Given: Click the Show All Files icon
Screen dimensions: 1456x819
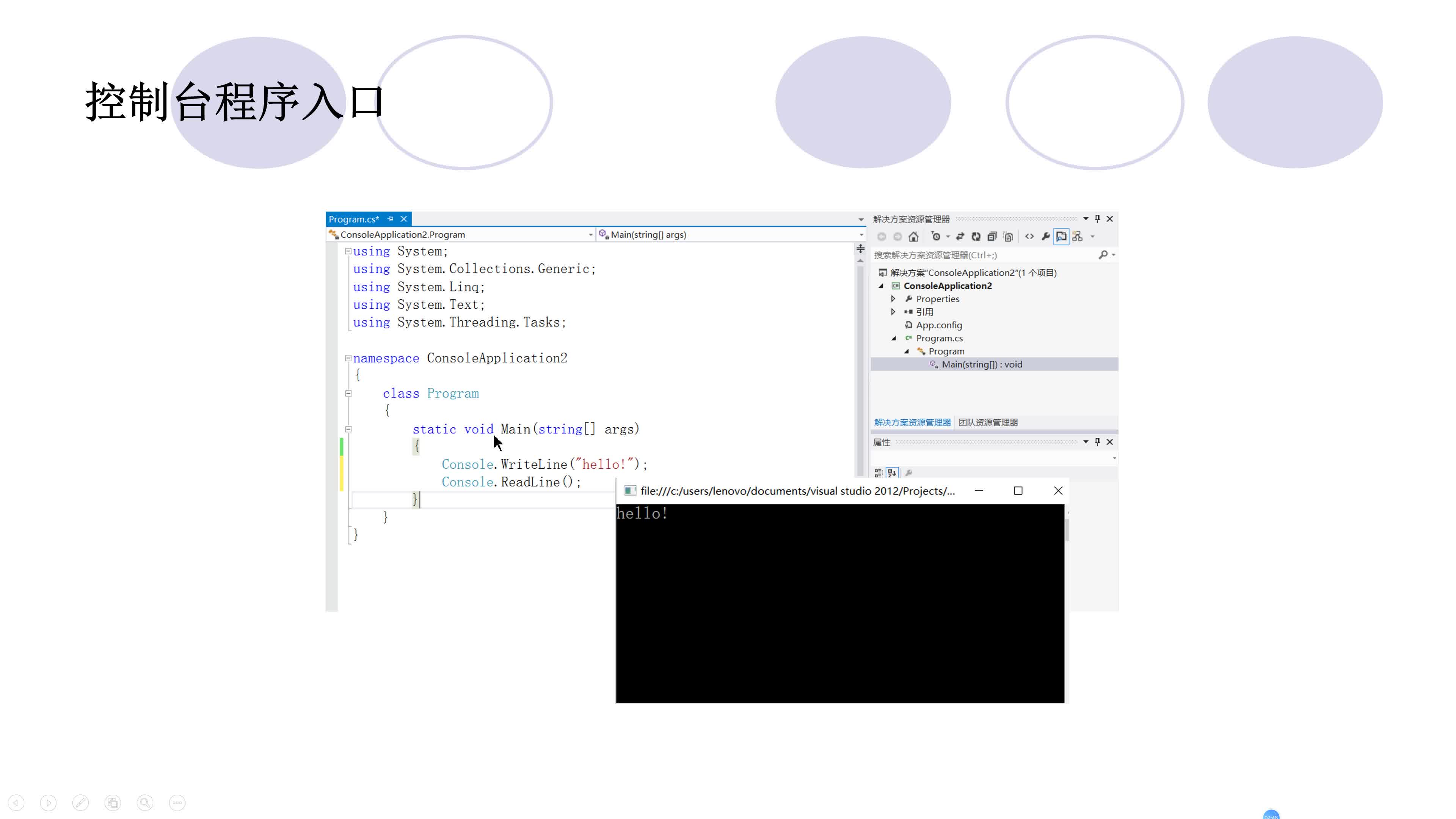Looking at the screenshot, I should 1008,237.
